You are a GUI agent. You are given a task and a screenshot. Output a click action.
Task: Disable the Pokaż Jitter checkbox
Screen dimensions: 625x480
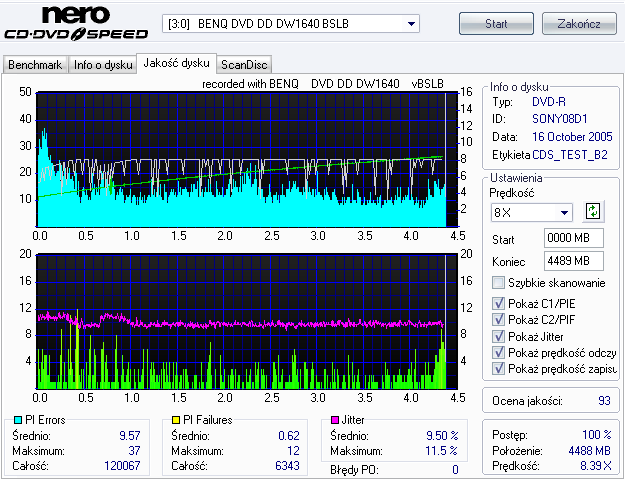[498, 336]
